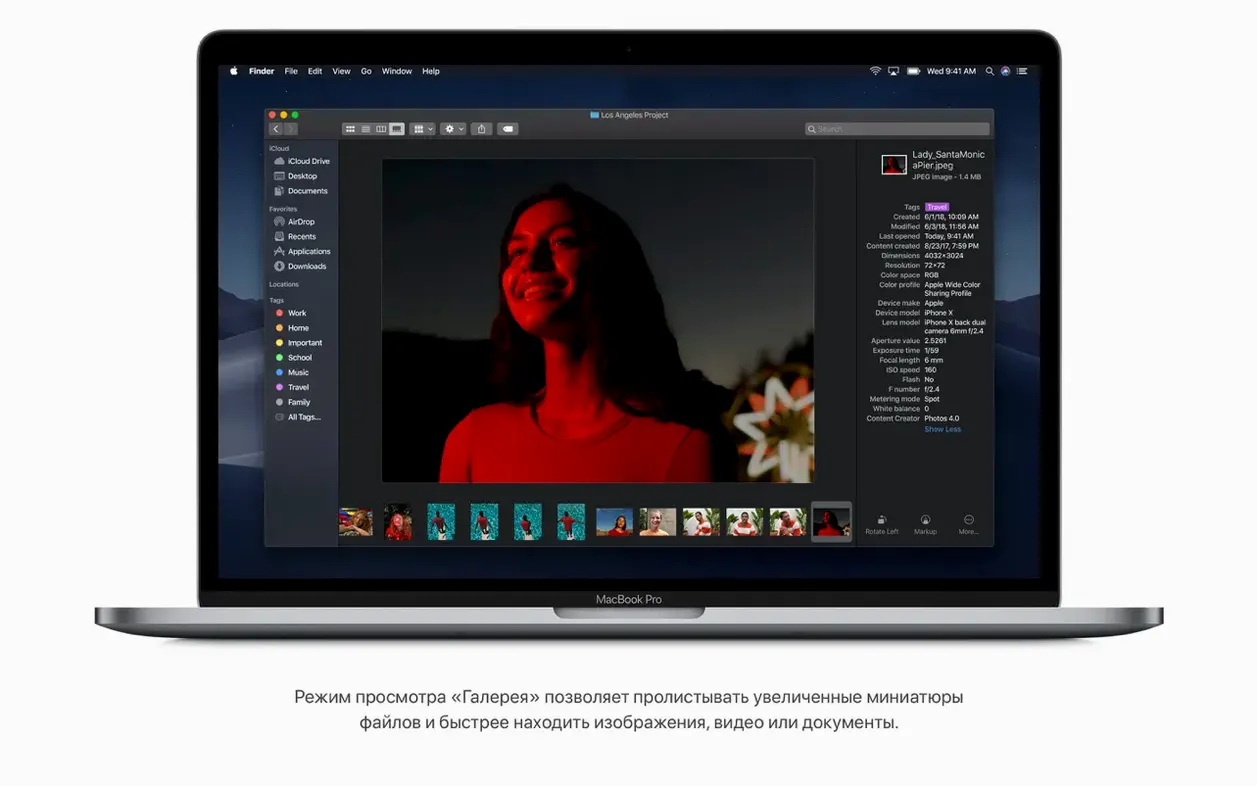Open the View menu
The image size is (1257, 786).
341,71
